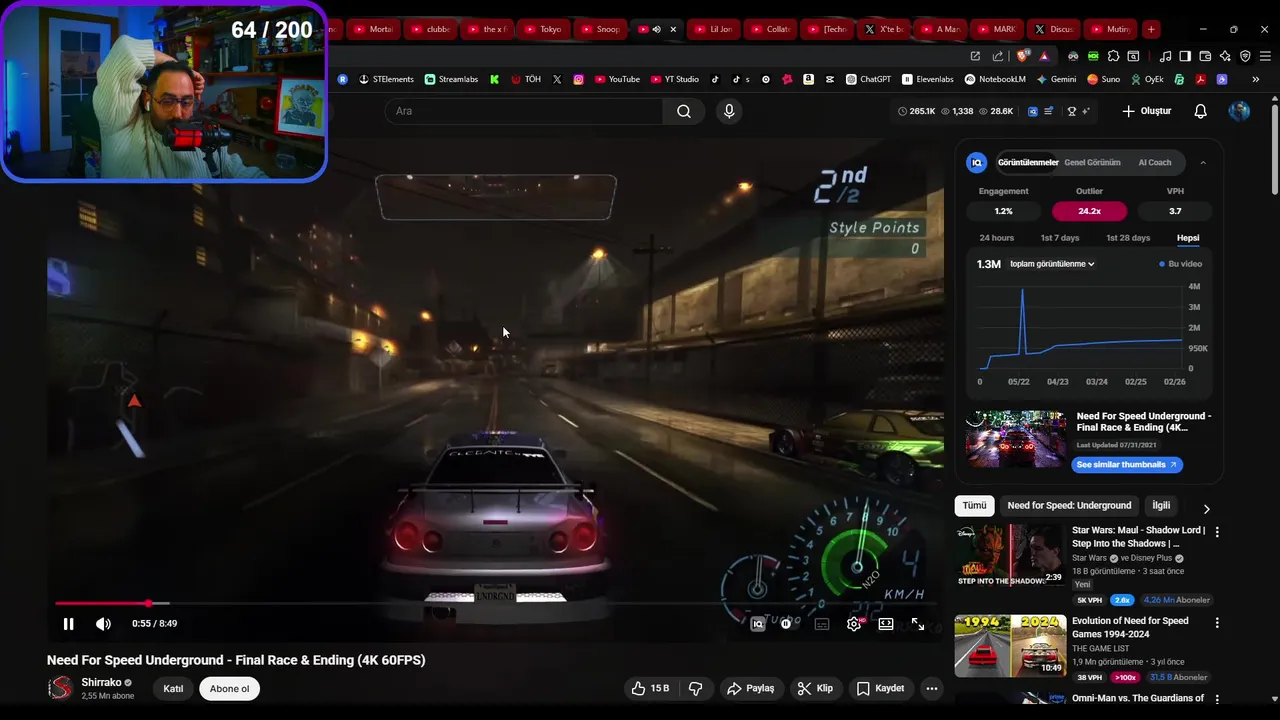The height and width of the screenshot is (720, 1280).
Task: Select the 1st 28 days time range
Action: coord(1128,238)
